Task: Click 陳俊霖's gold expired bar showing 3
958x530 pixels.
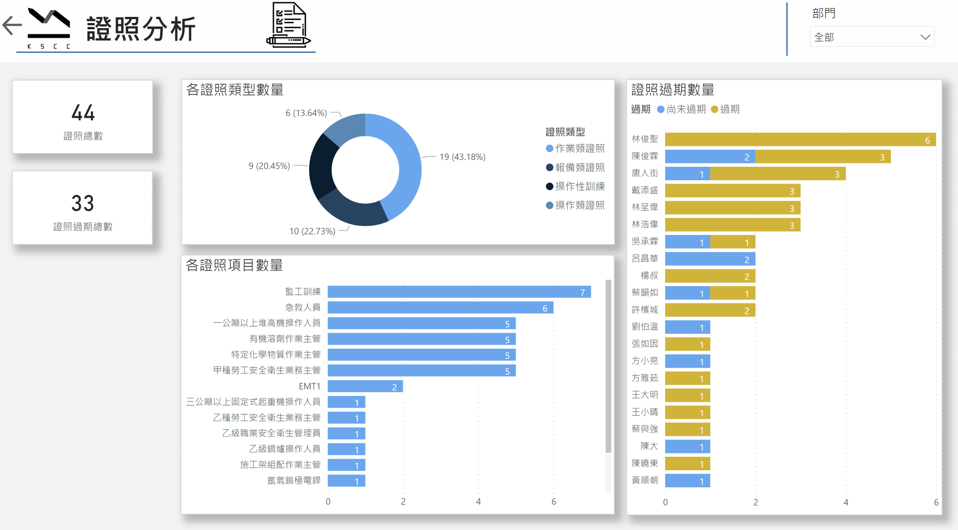Action: pyautogui.click(x=823, y=157)
